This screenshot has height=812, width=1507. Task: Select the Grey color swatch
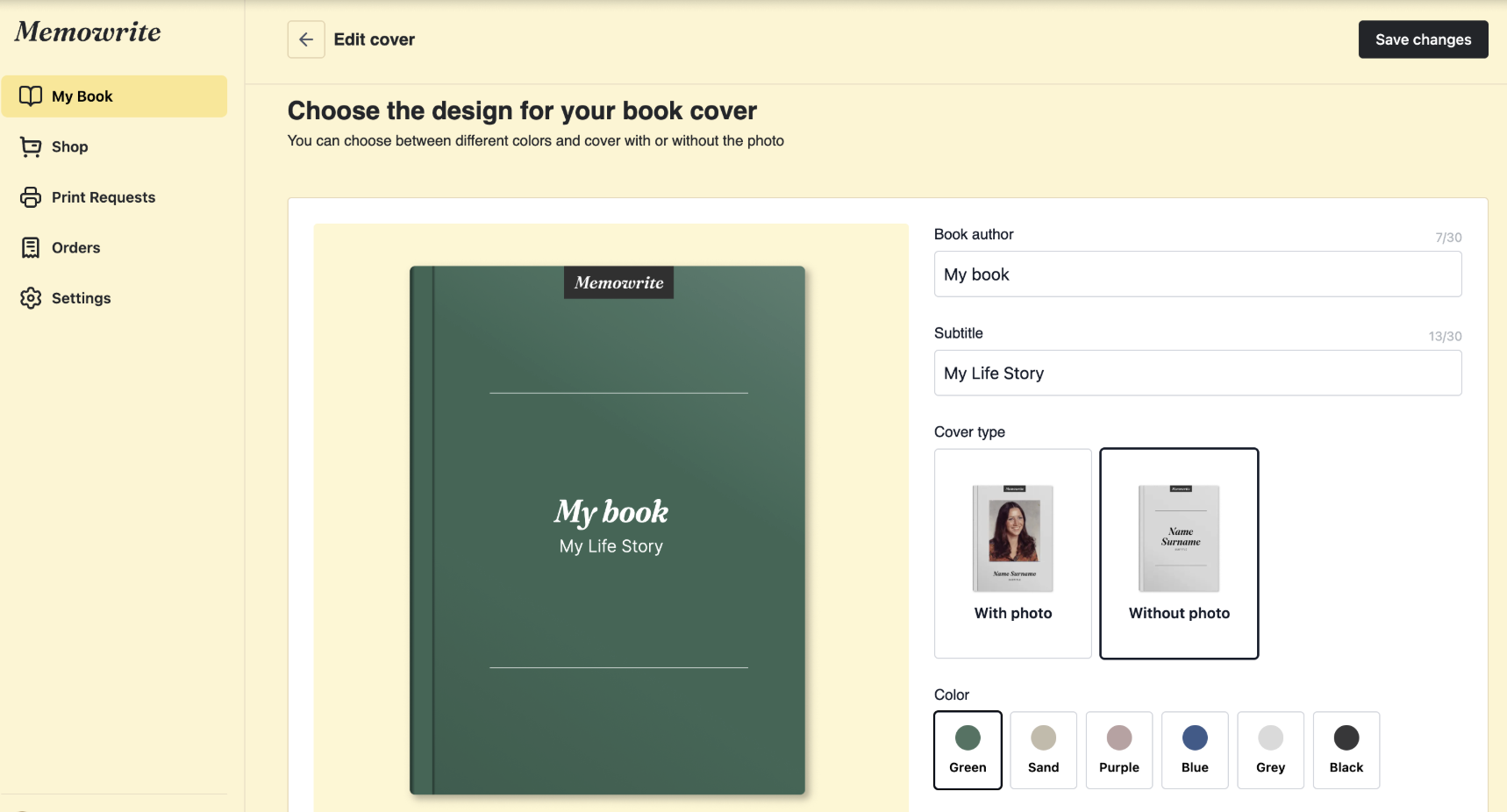[1270, 750]
